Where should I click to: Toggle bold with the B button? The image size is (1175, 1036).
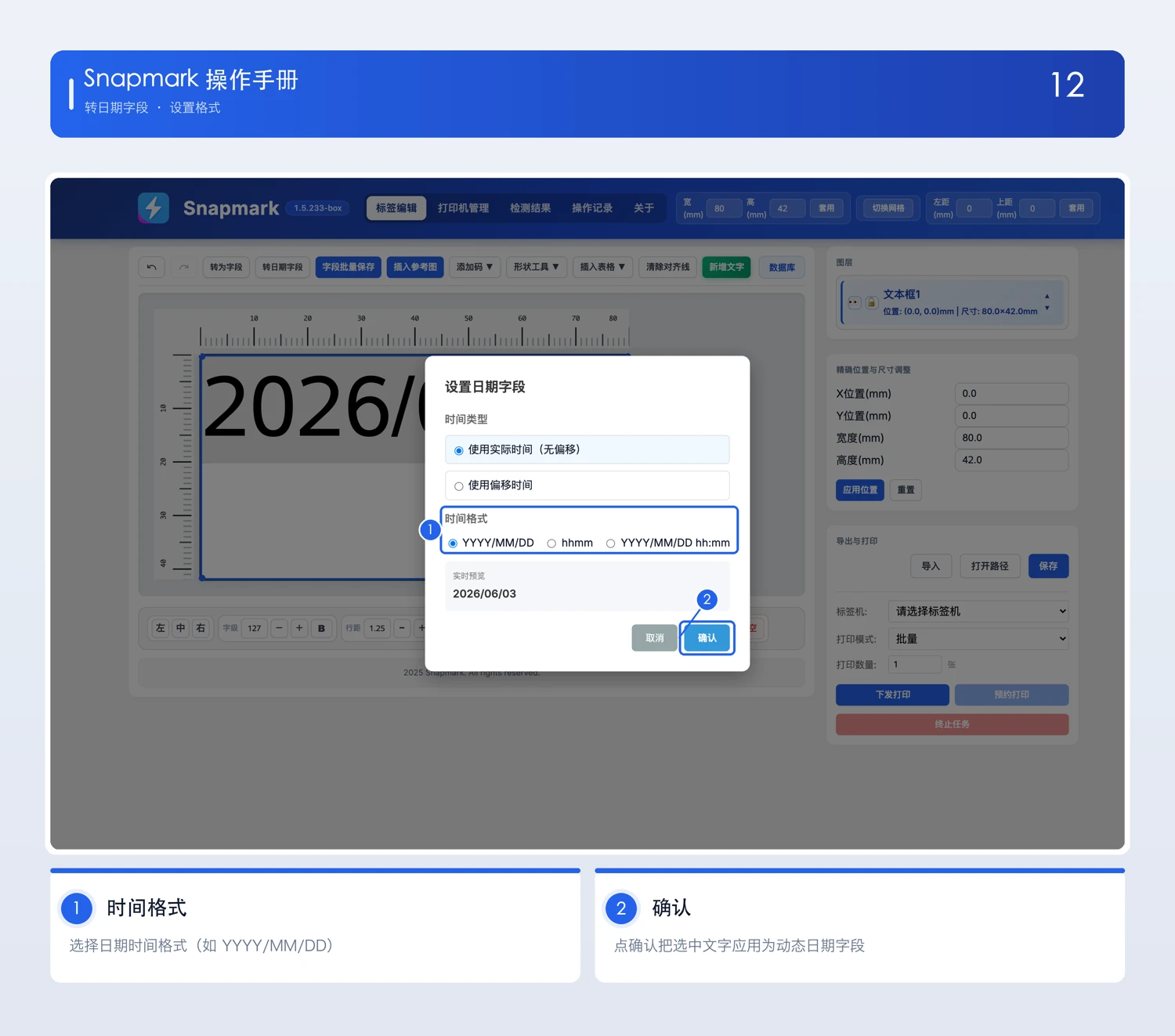(321, 628)
